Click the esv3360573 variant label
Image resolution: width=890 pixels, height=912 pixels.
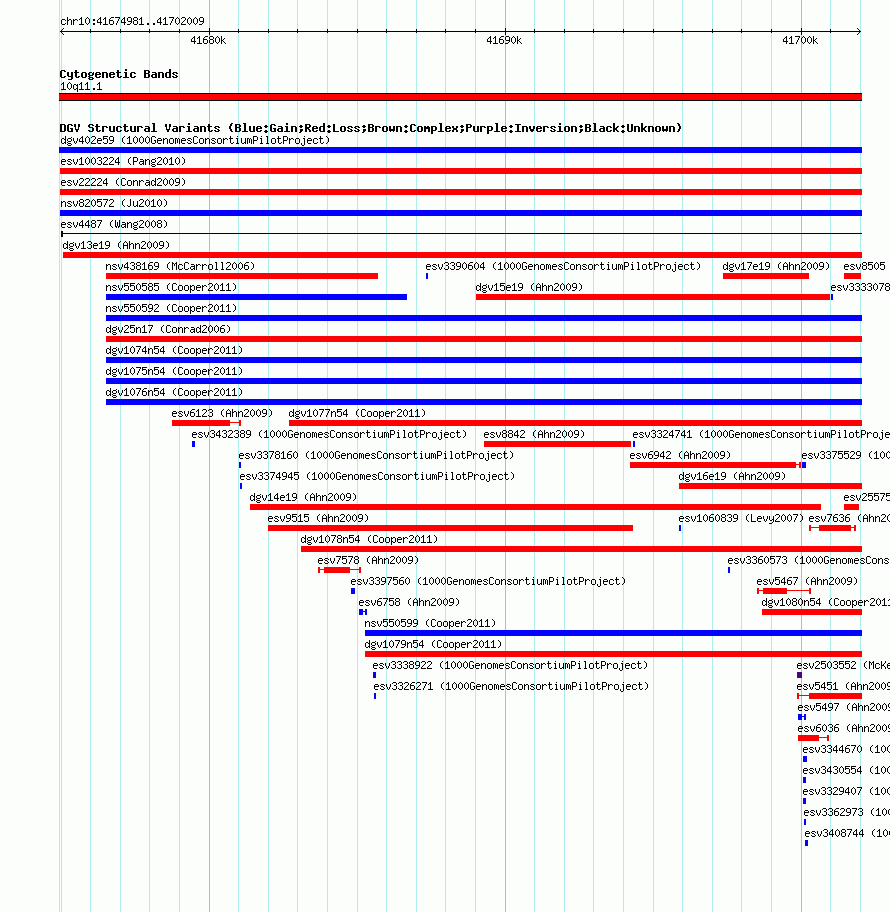809,560
